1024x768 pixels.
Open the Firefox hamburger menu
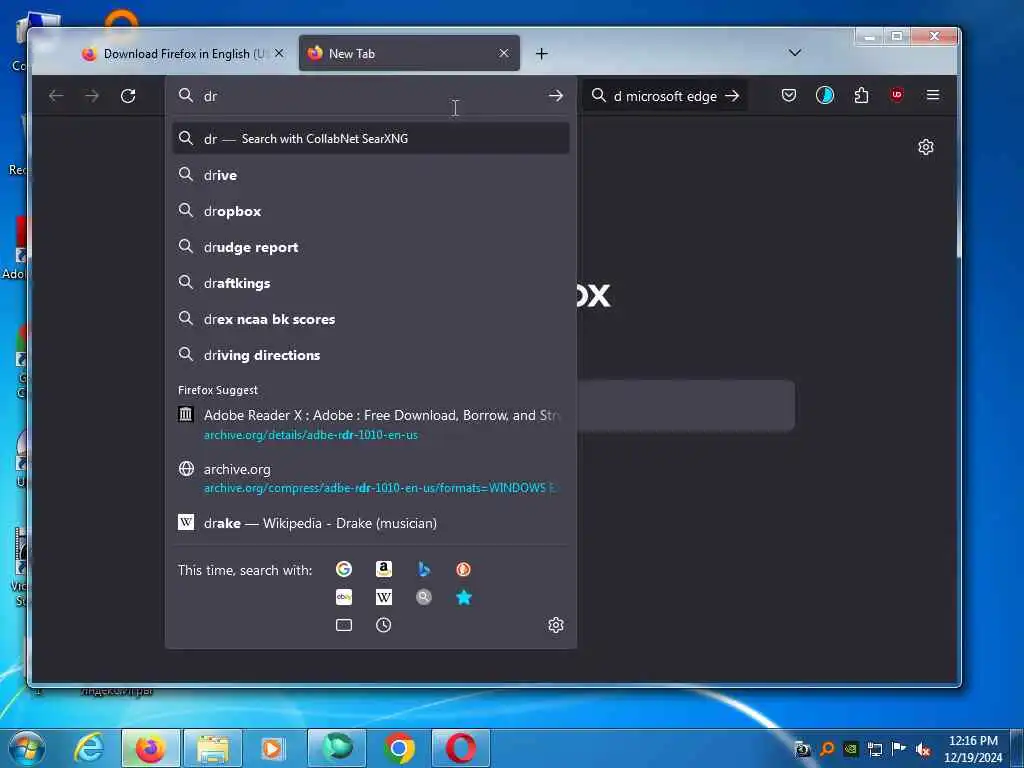[933, 95]
